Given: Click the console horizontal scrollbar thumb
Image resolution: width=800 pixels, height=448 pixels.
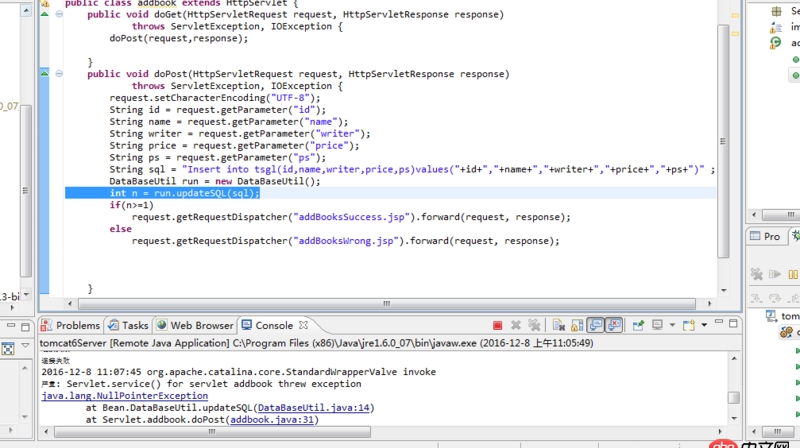Looking at the screenshot, I should tap(212, 432).
